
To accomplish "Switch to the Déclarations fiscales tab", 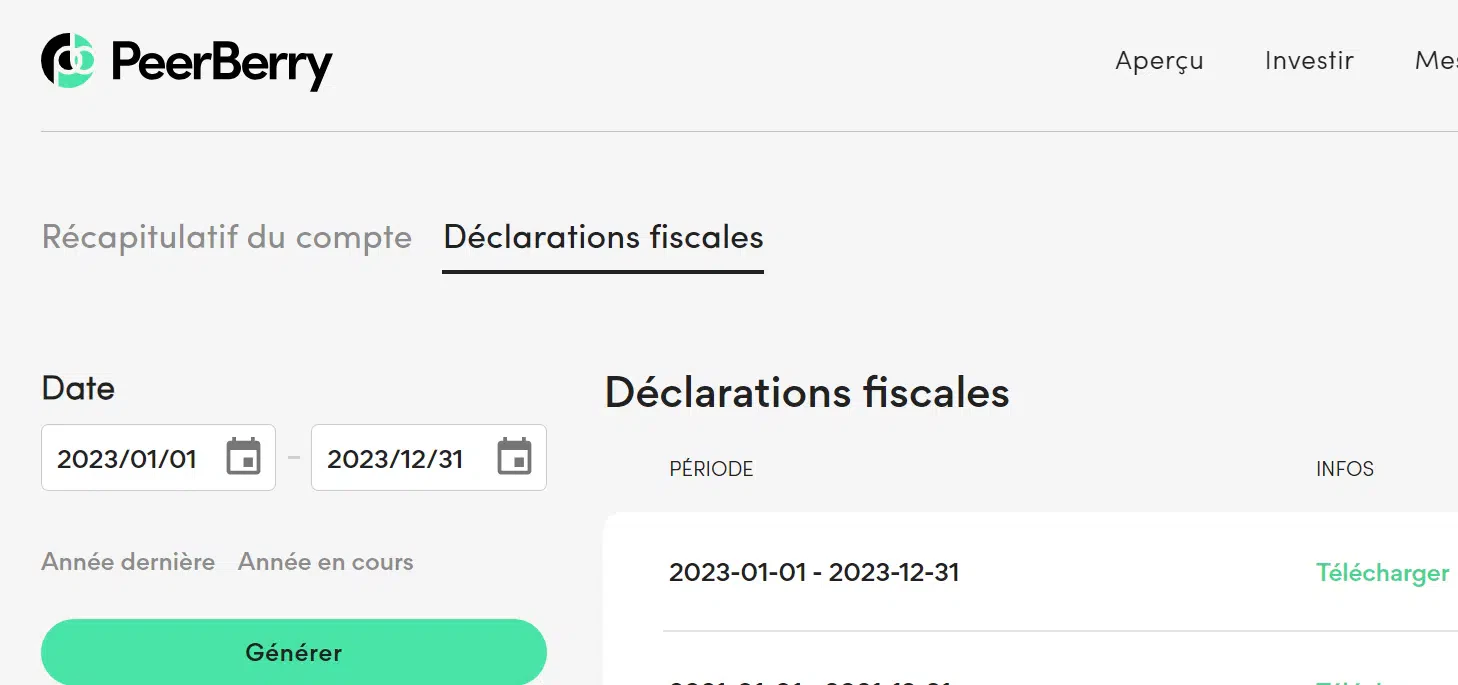I will point(603,238).
